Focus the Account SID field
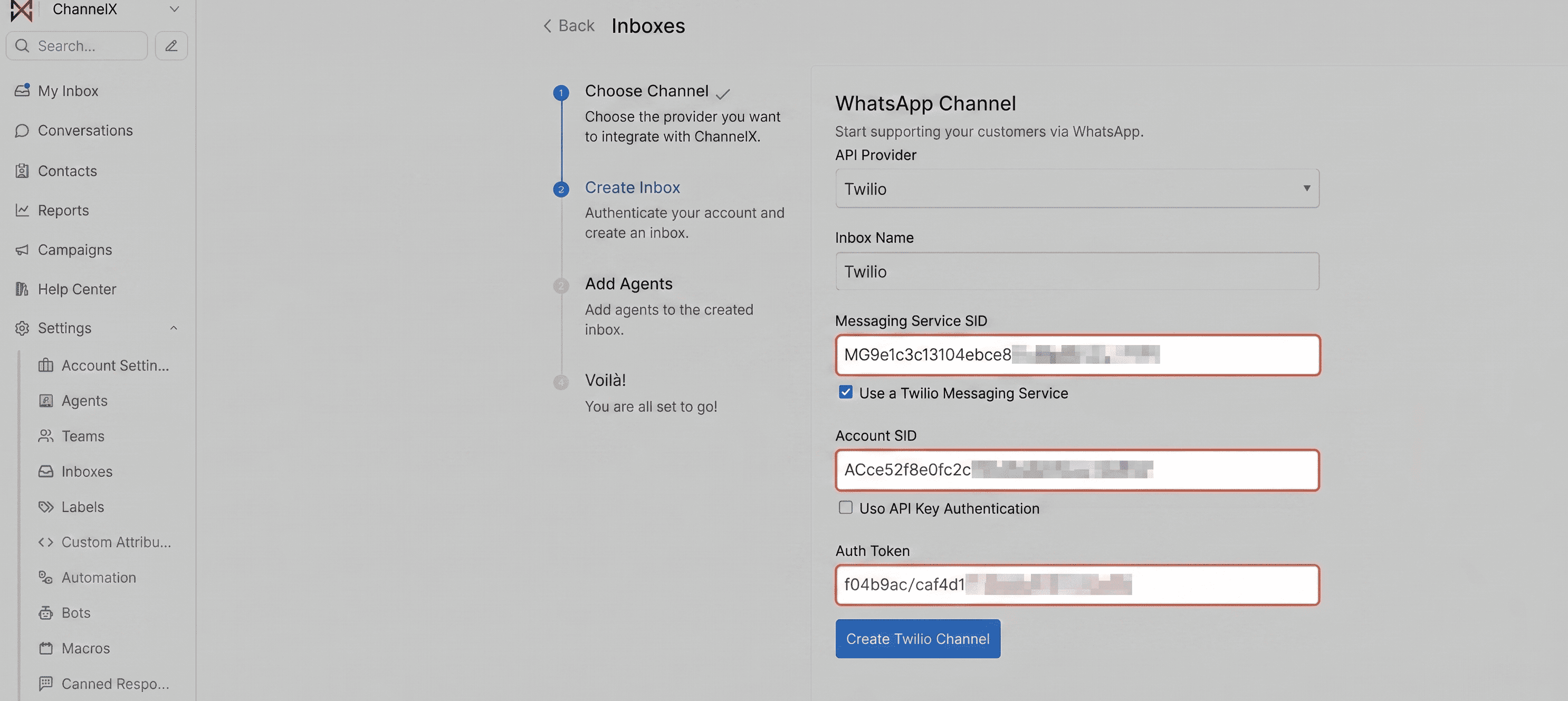 click(x=1077, y=470)
